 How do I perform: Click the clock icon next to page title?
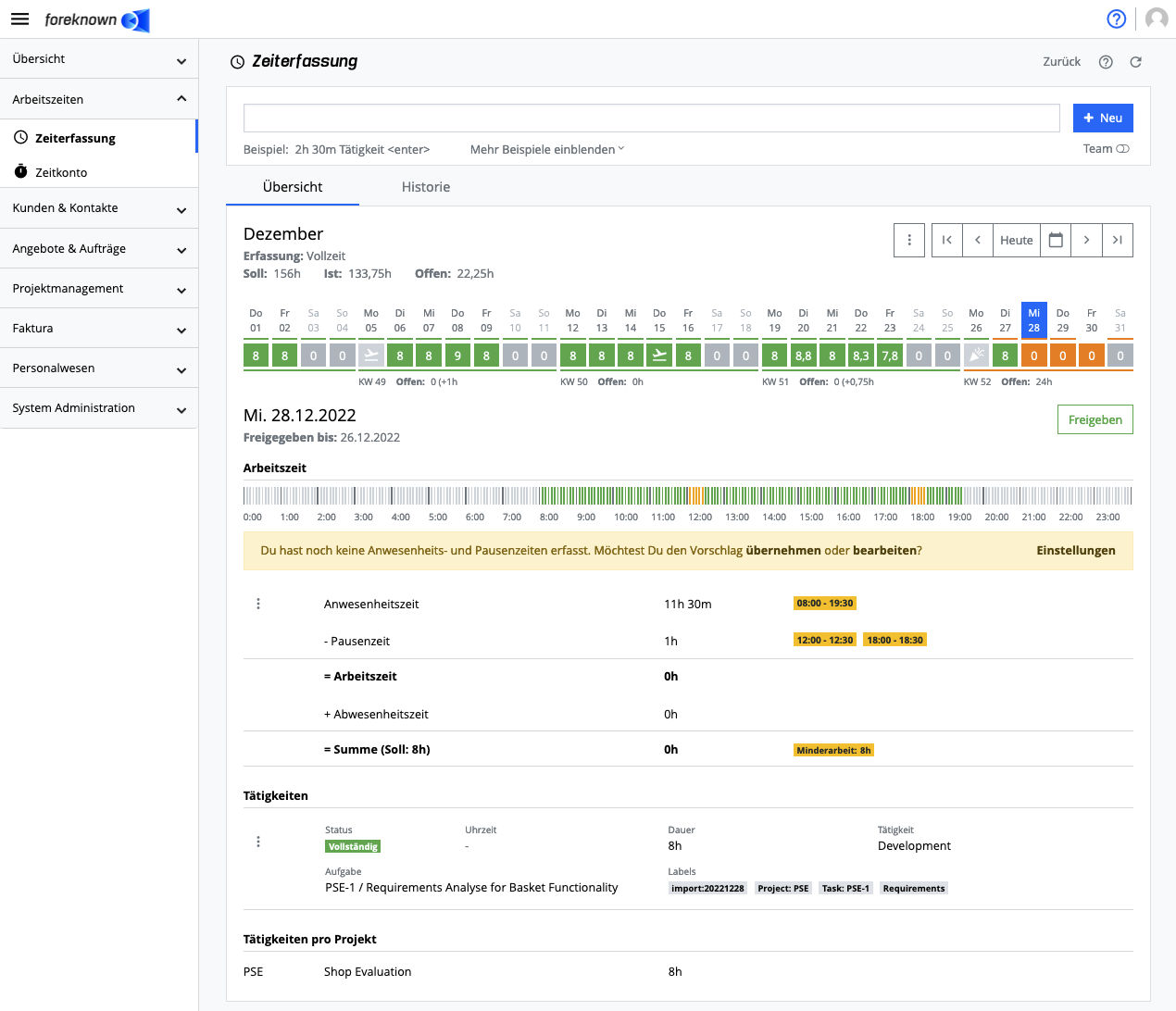[237, 62]
